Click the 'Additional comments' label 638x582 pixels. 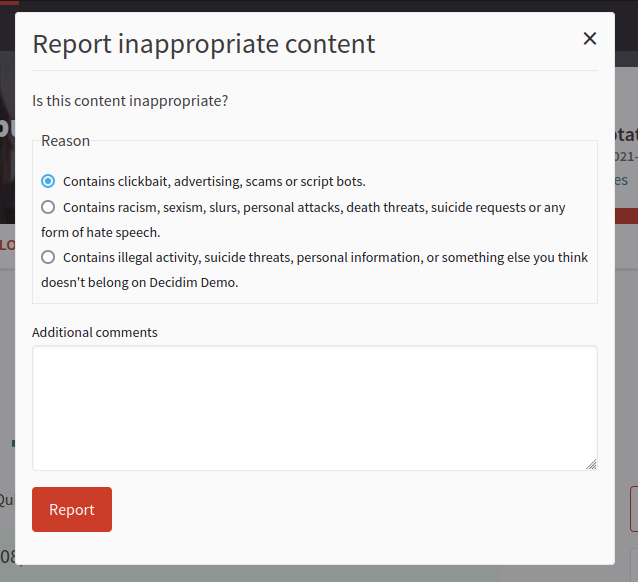tap(95, 333)
